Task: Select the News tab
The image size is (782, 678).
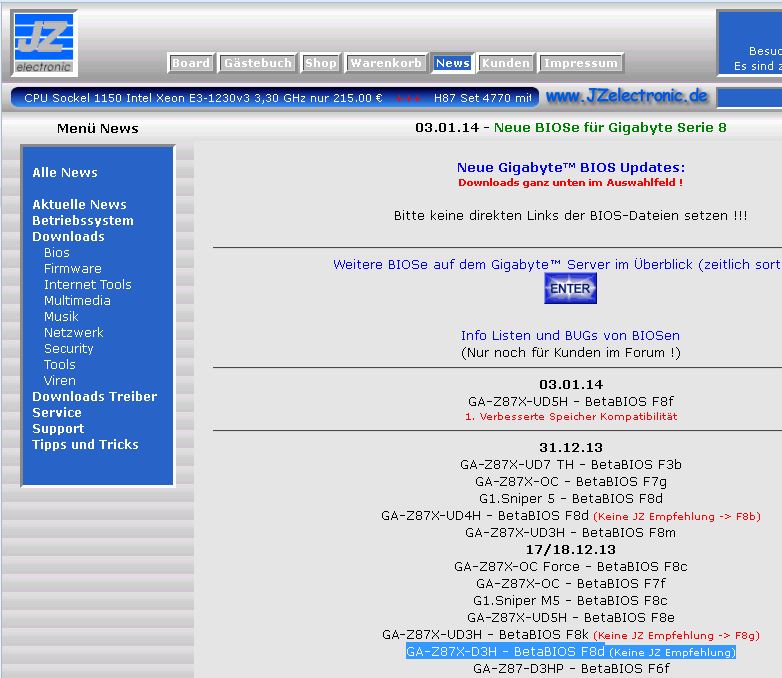Action: [452, 63]
